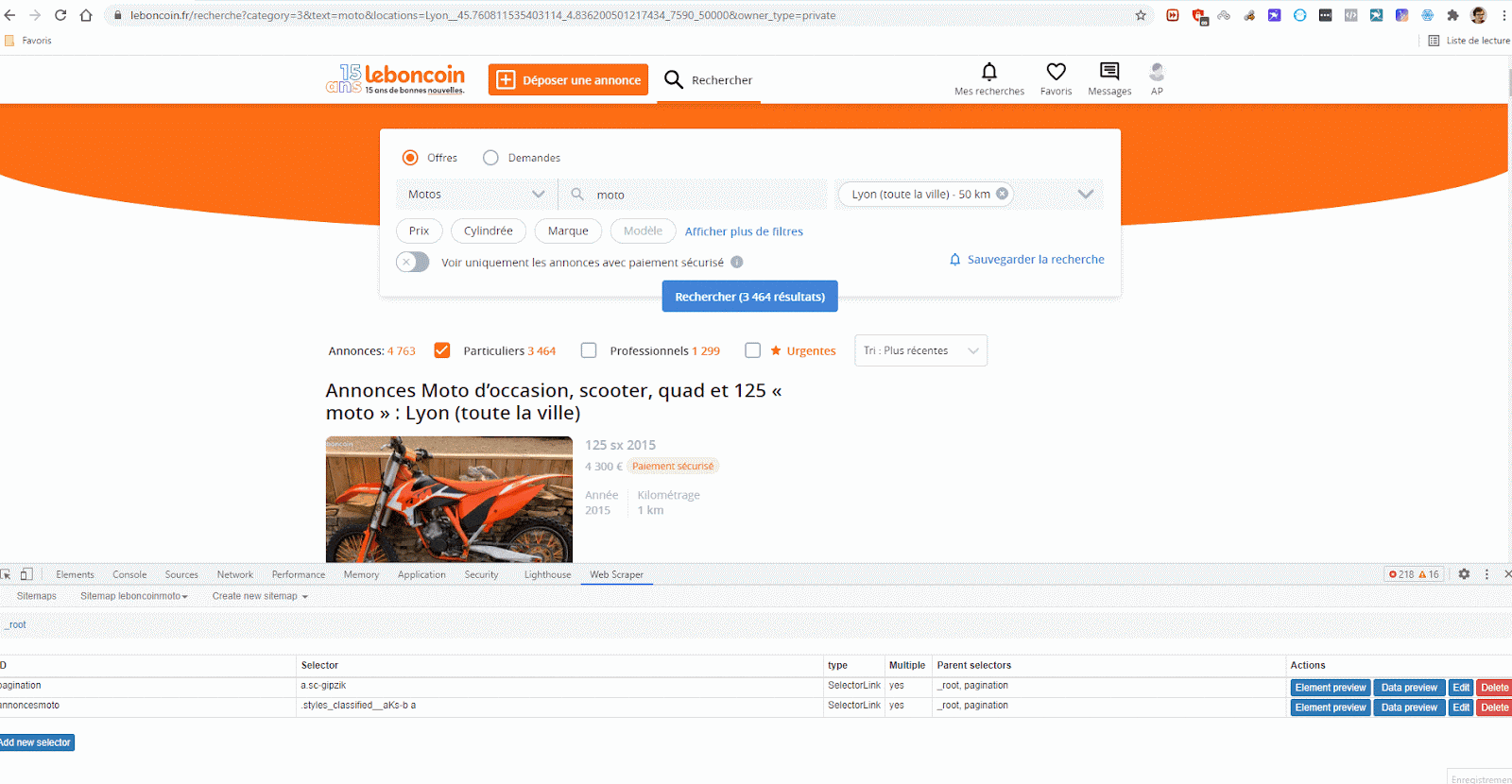Open the Motos category dropdown
1512x784 pixels.
(476, 195)
